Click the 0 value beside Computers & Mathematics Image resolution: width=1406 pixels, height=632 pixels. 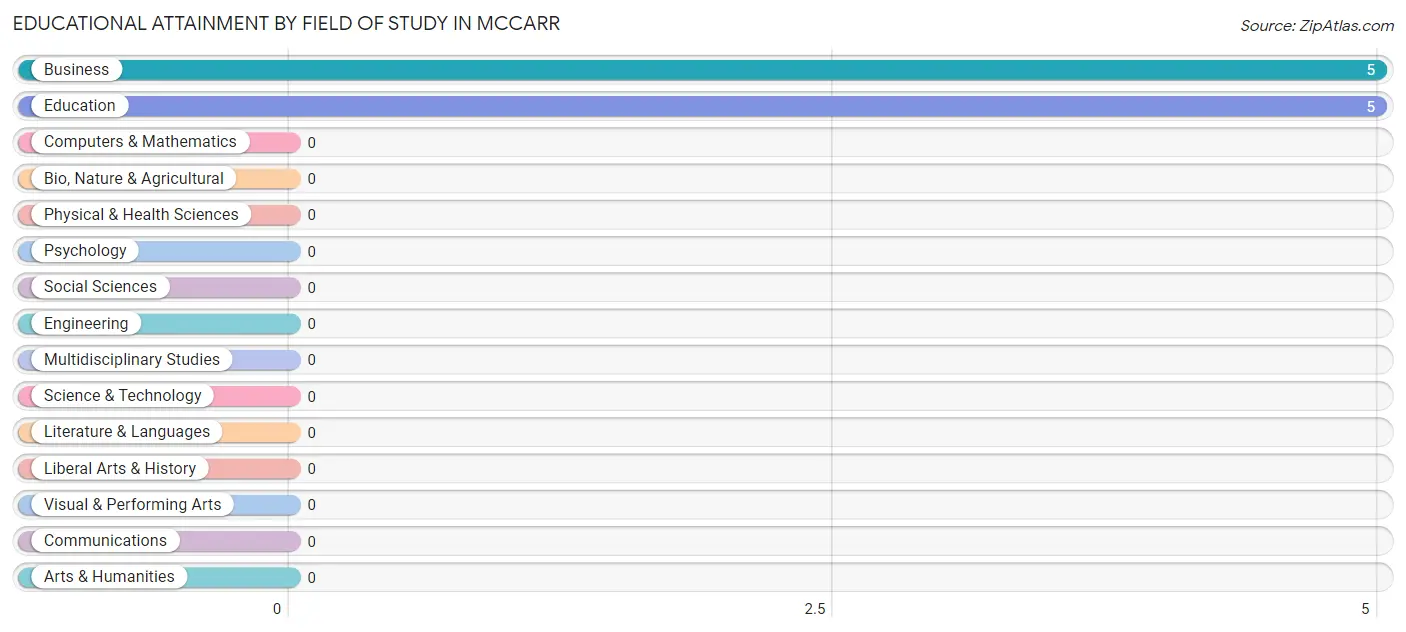[x=311, y=143]
